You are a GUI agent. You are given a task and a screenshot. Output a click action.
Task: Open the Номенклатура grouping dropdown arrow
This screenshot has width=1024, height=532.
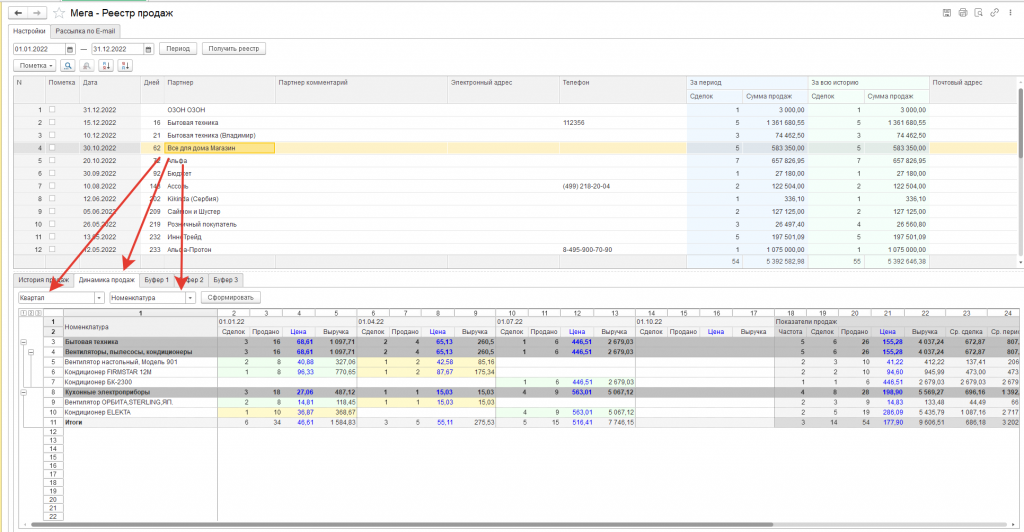click(x=190, y=298)
